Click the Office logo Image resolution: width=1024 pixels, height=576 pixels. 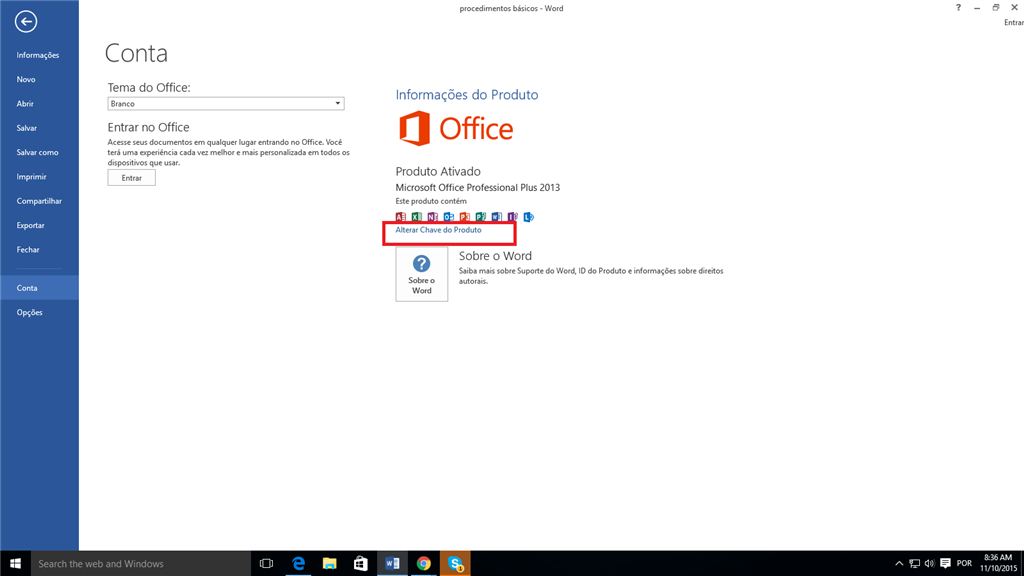tap(456, 128)
